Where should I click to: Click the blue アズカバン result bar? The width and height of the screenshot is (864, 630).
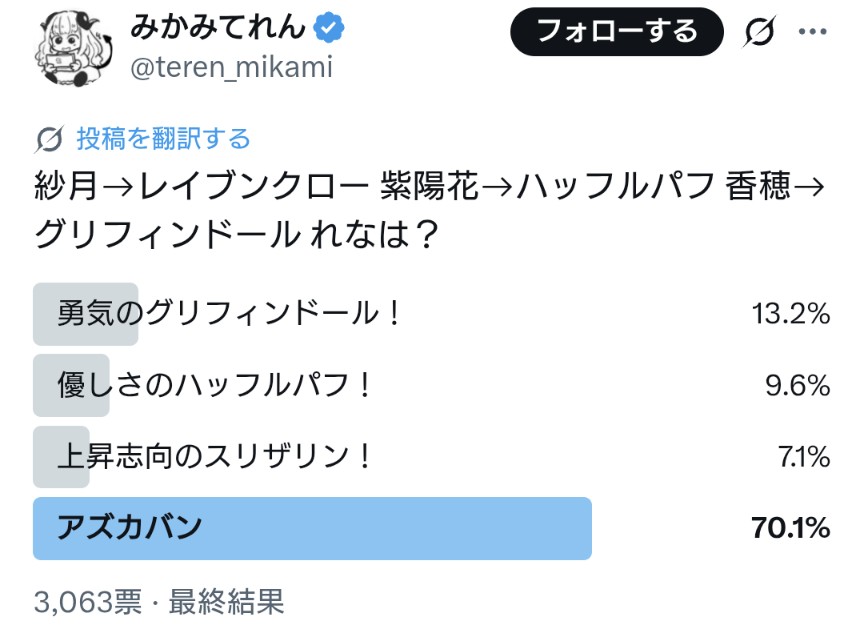[x=312, y=528]
